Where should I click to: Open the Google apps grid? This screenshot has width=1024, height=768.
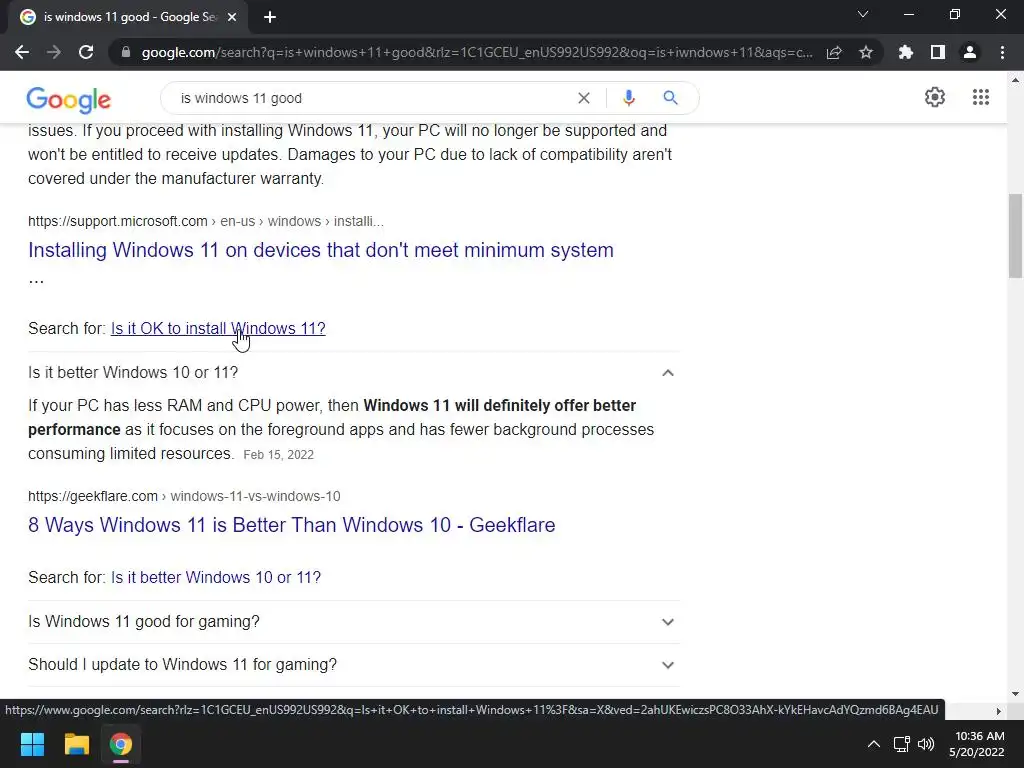pyautogui.click(x=981, y=97)
